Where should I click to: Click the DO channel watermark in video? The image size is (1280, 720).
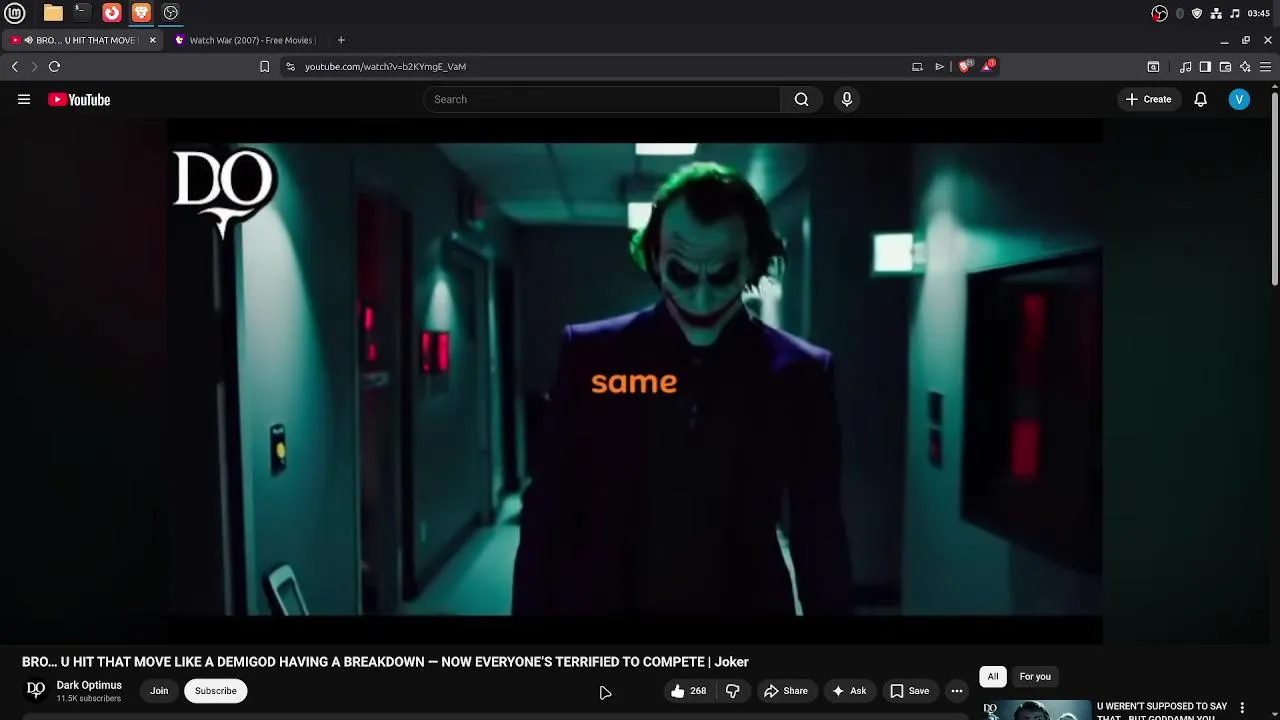click(225, 193)
